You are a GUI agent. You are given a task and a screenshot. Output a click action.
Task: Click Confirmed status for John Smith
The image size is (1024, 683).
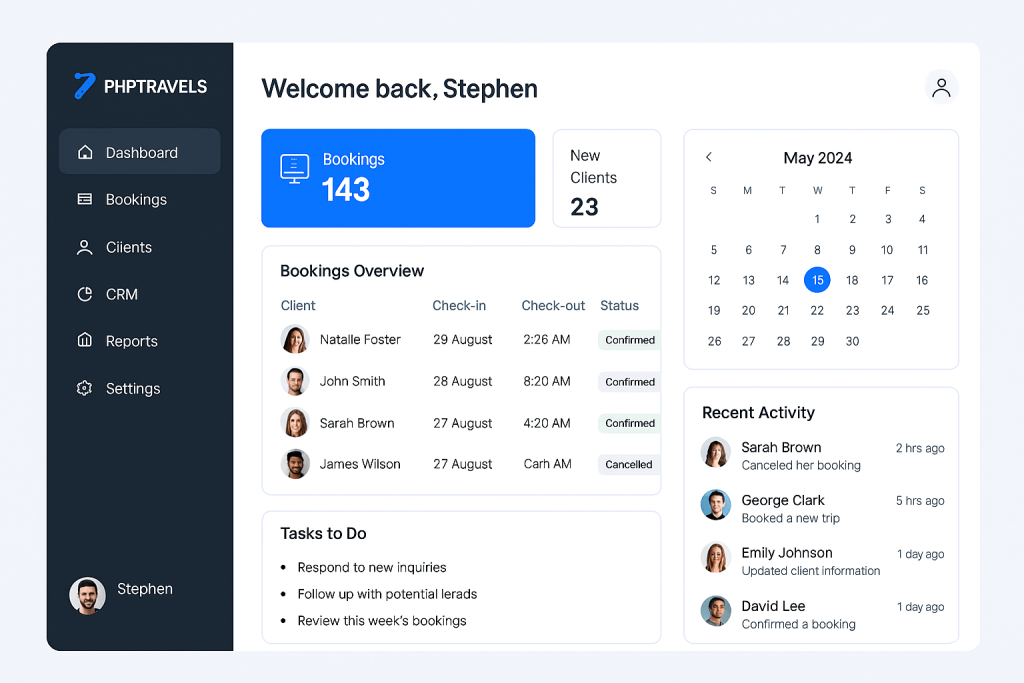[630, 381]
